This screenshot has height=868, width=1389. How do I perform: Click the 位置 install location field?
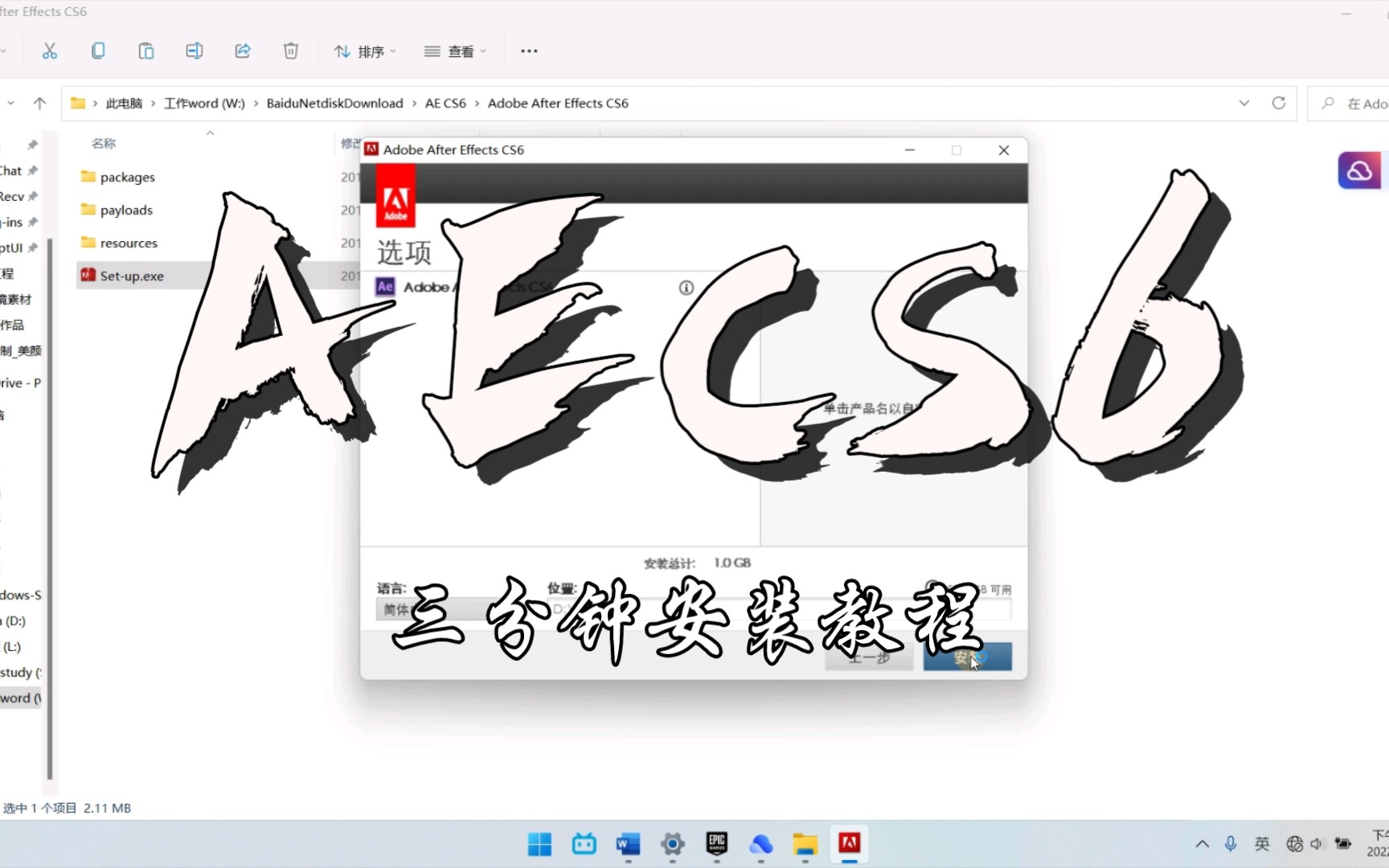coord(780,609)
